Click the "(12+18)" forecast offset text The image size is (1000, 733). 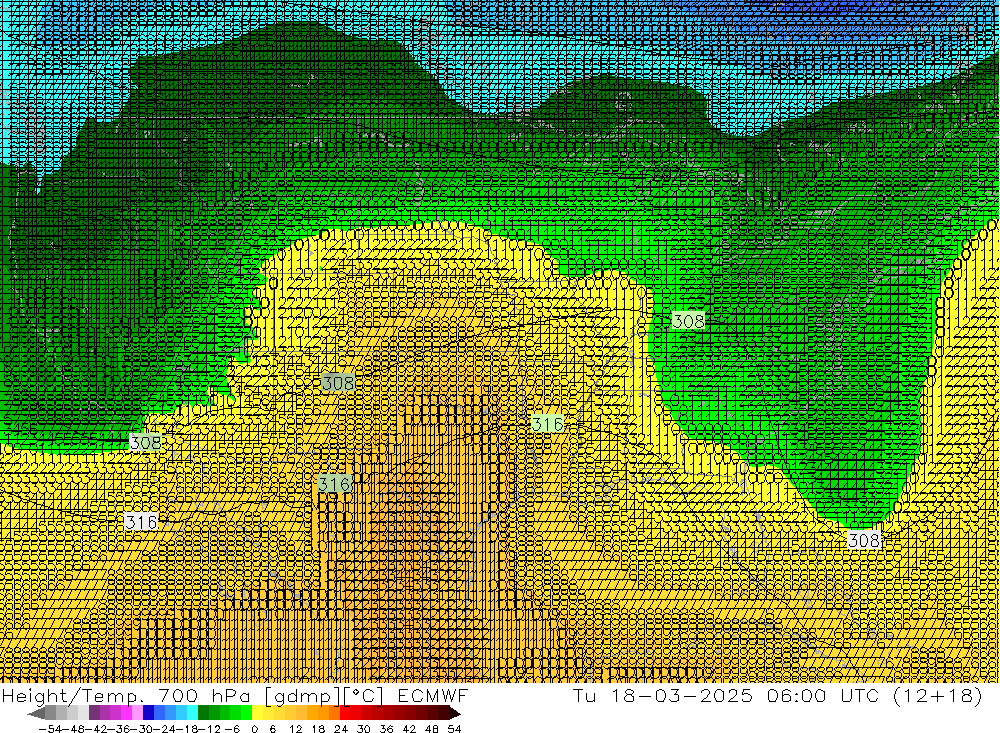[x=938, y=696]
